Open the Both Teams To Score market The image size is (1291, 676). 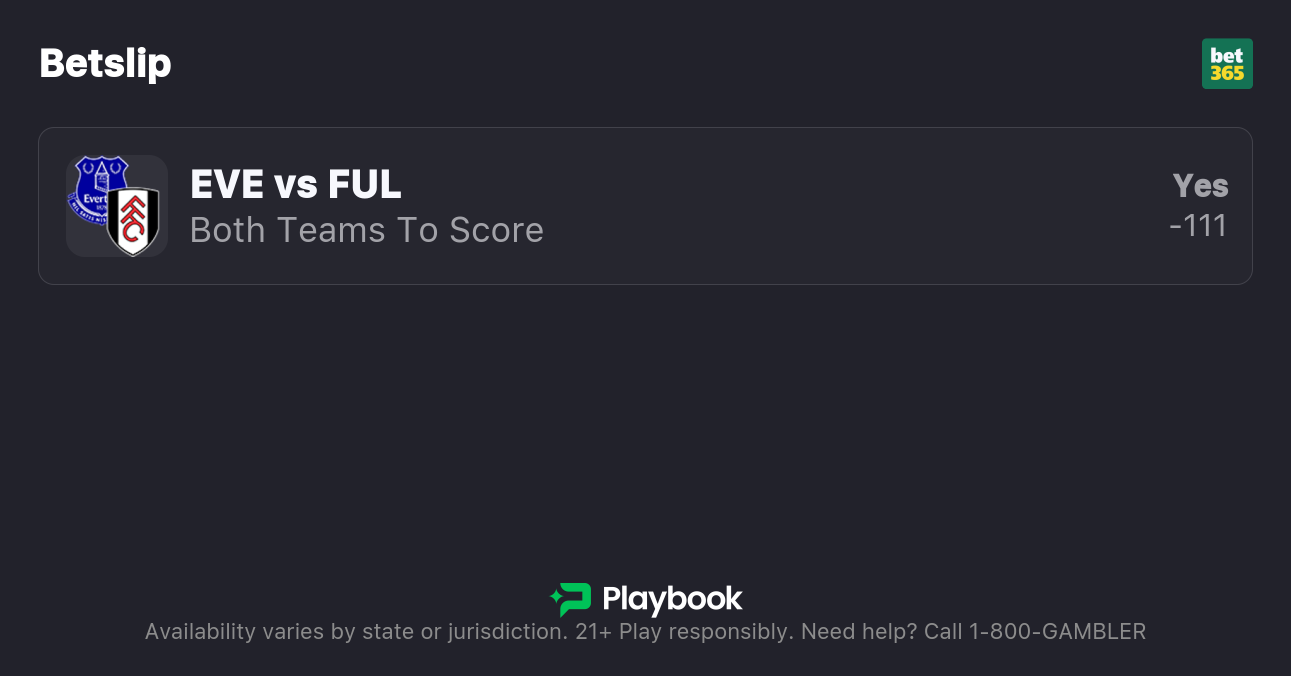pyautogui.click(x=366, y=230)
